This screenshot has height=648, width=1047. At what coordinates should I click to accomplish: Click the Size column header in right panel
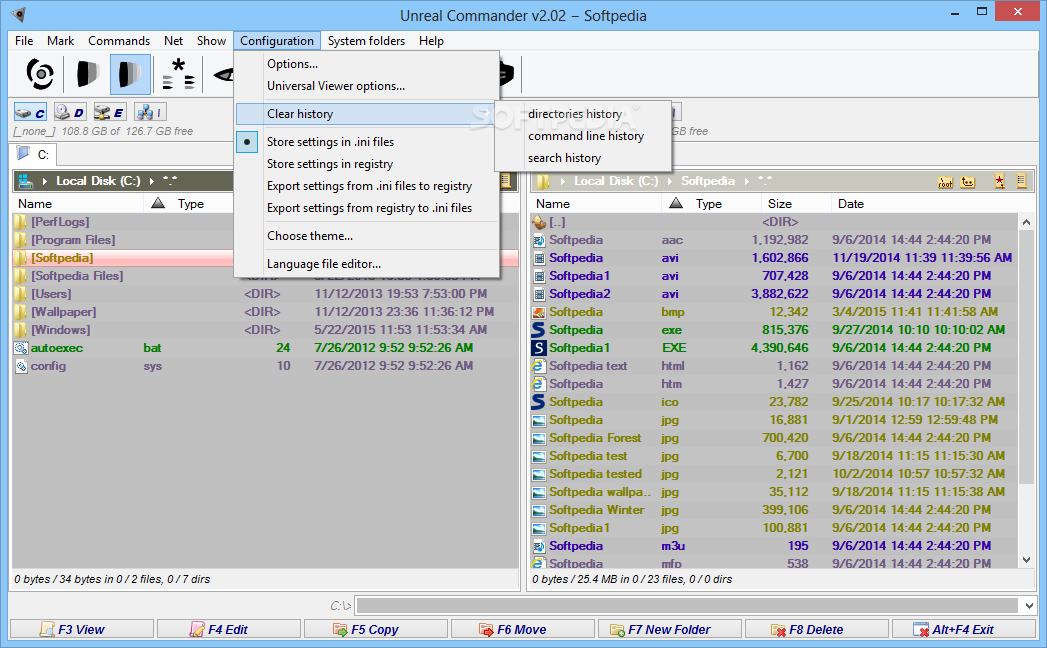click(795, 203)
